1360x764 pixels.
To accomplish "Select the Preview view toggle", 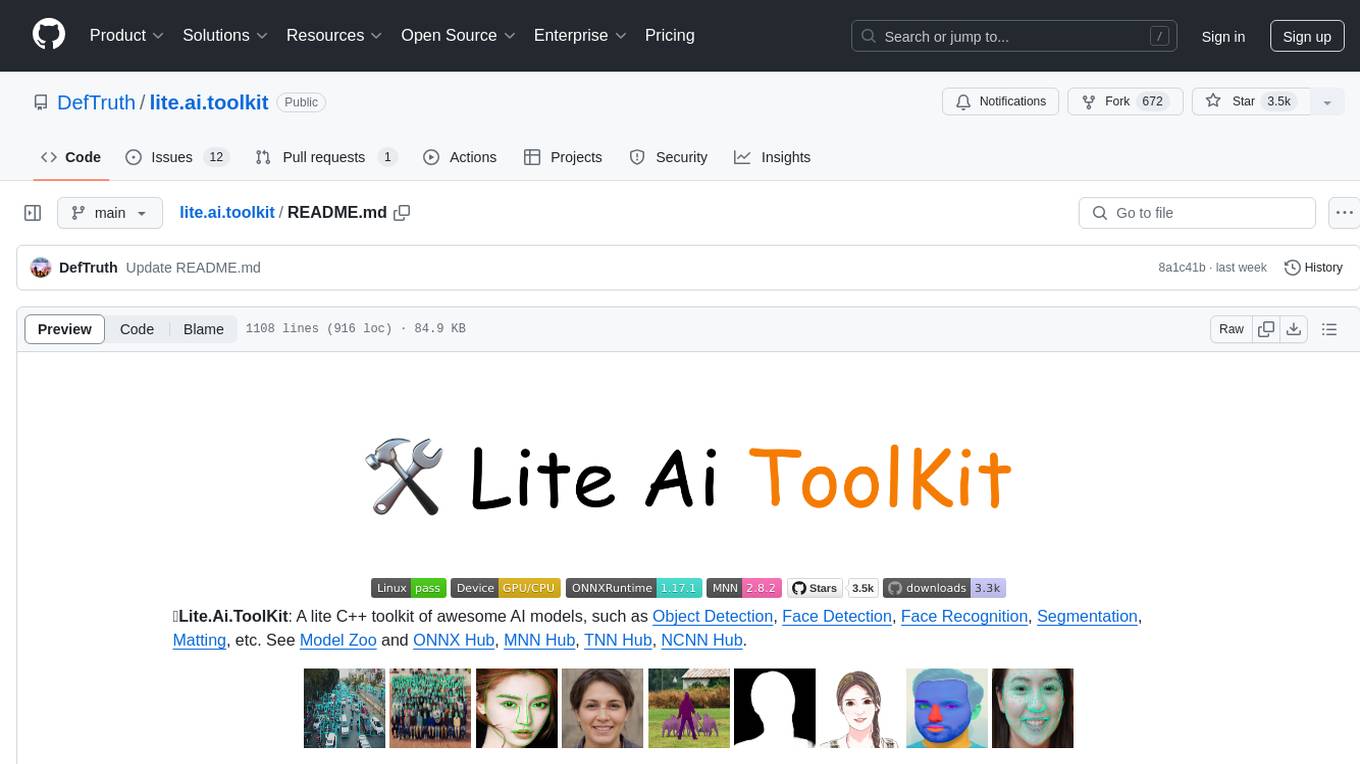I will (65, 329).
